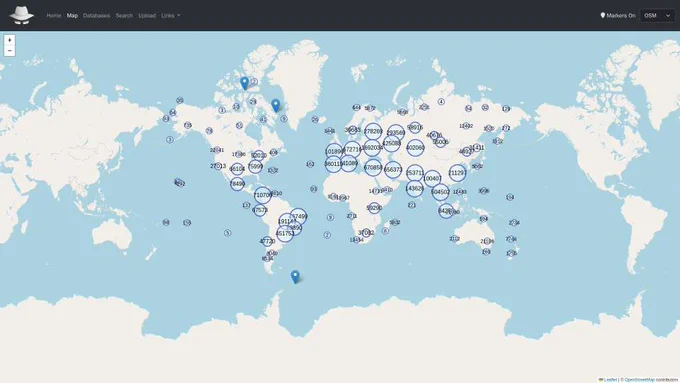Expand the Links dropdown menu
Image resolution: width=680 pixels, height=383 pixels.
[170, 16]
